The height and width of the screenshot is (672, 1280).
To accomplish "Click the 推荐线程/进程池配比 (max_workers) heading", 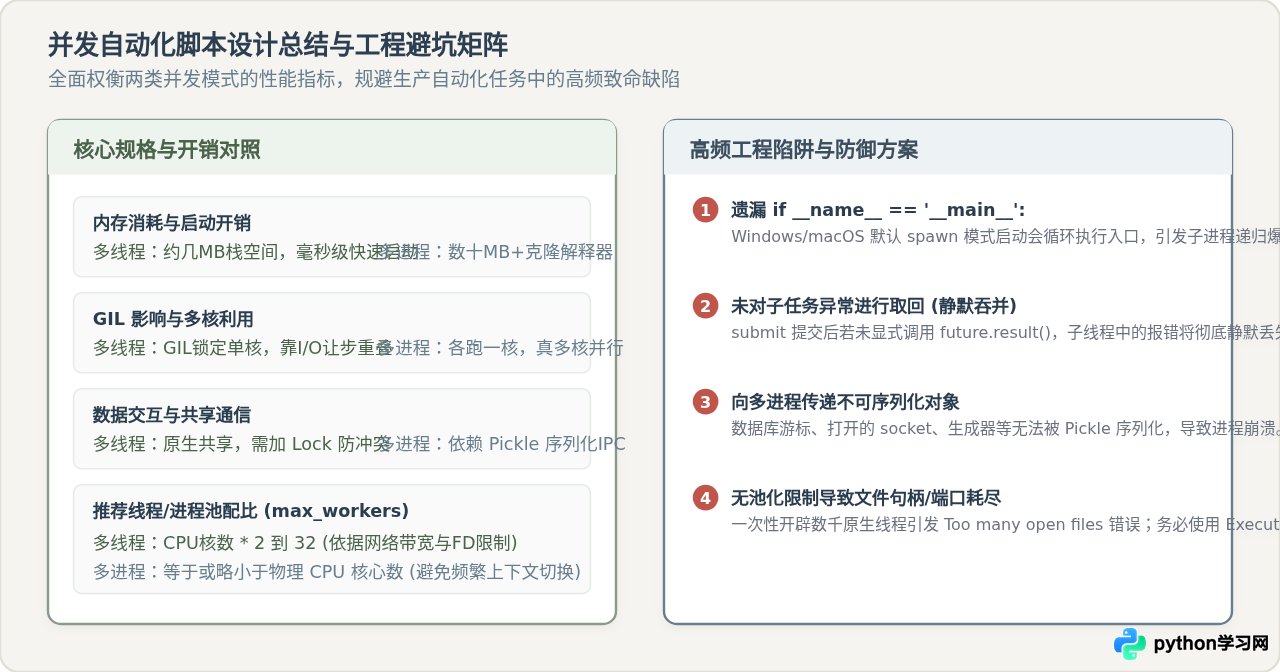I will pos(251,511).
